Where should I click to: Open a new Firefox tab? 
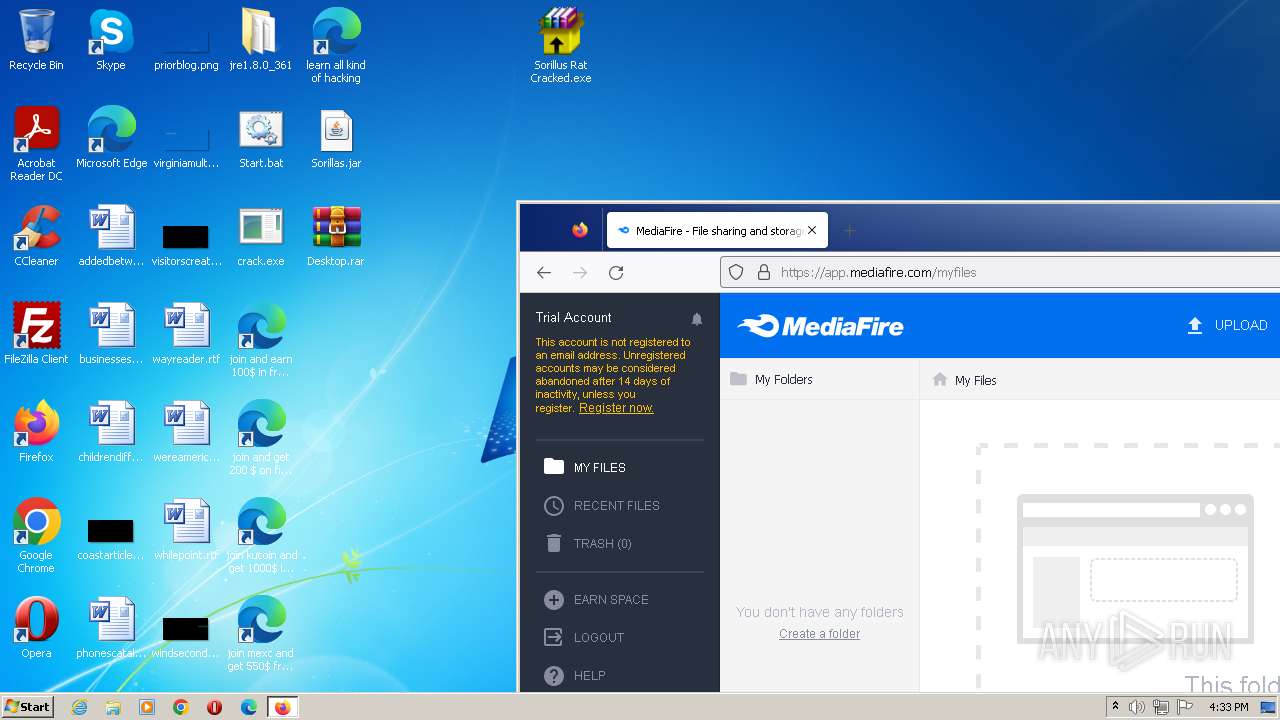pyautogui.click(x=849, y=231)
